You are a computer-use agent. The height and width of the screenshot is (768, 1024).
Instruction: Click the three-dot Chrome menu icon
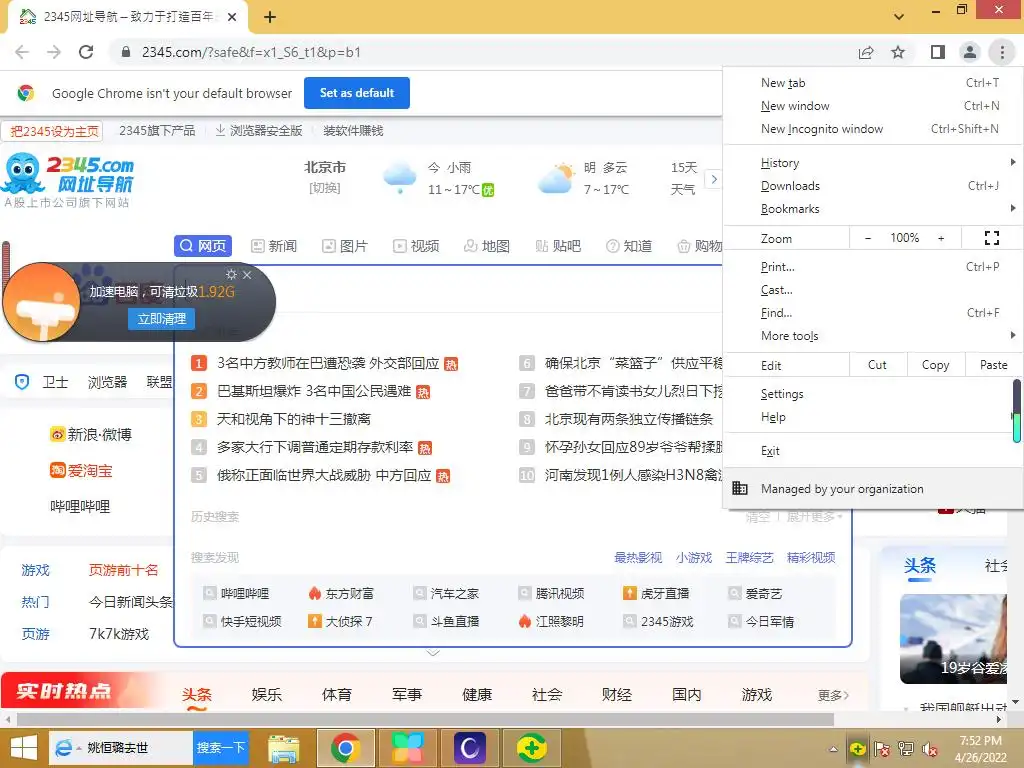[x=1002, y=52]
